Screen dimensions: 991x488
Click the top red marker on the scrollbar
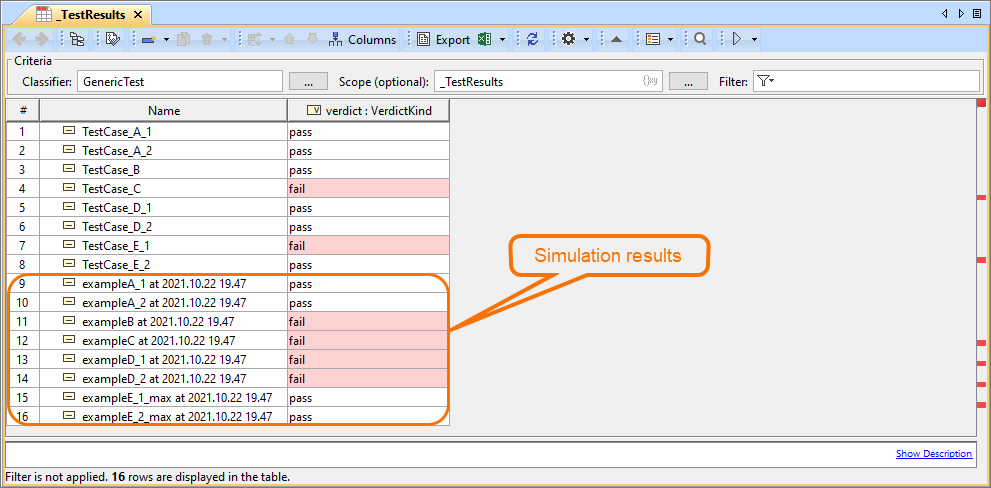(x=981, y=102)
